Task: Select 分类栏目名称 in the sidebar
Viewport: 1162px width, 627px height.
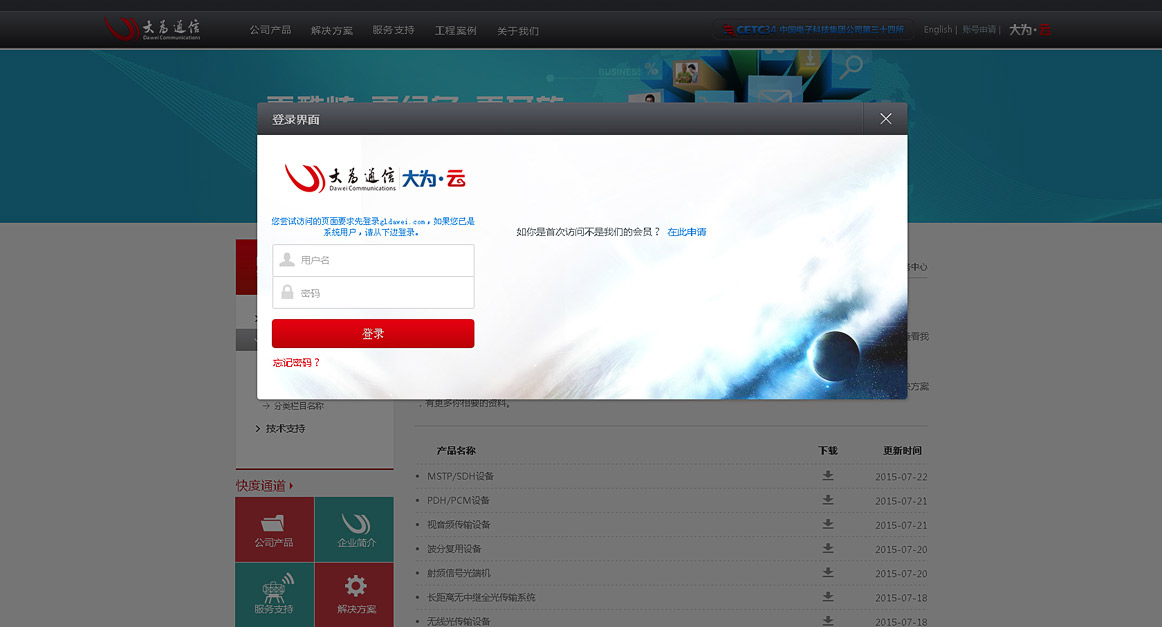Action: point(298,406)
